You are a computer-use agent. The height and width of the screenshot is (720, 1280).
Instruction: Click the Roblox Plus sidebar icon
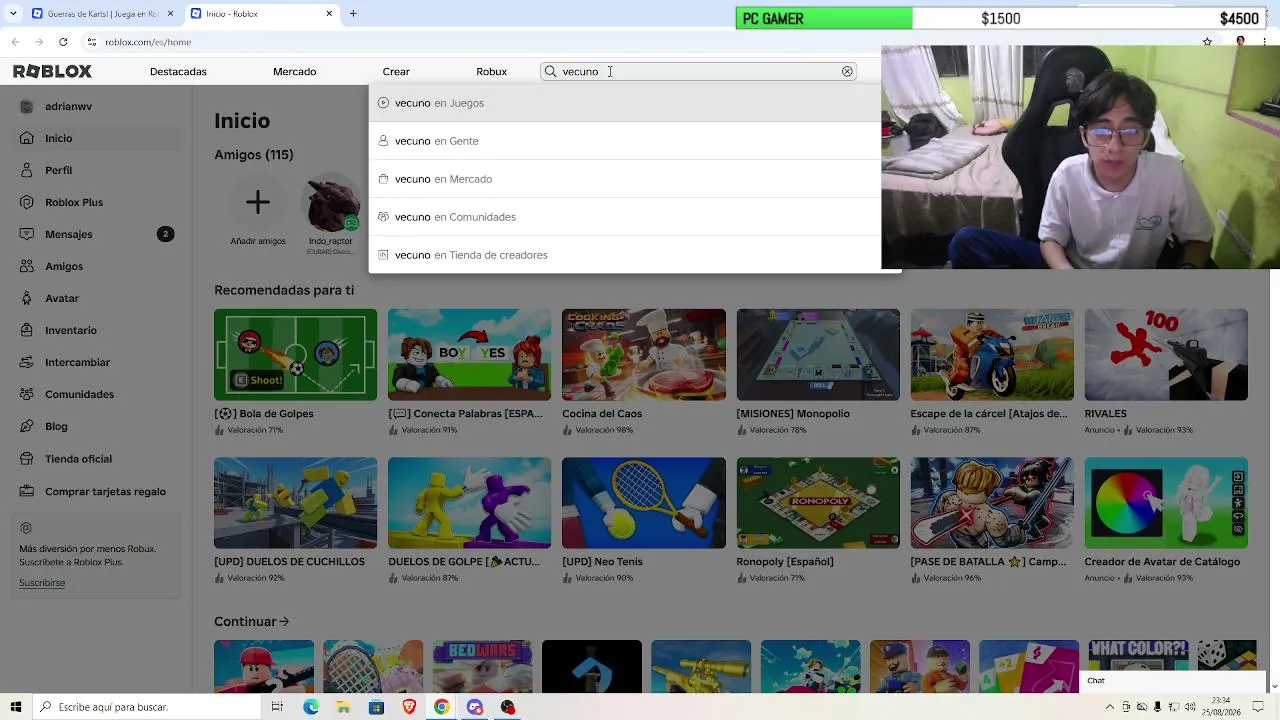27,202
